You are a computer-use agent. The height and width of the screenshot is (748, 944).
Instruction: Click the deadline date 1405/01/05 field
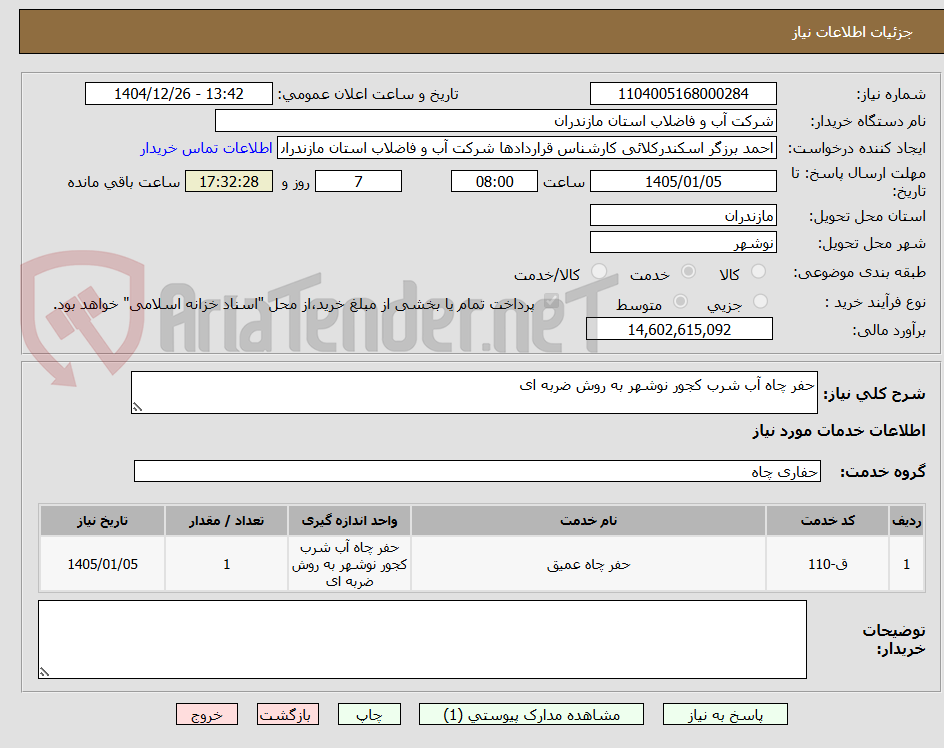coord(683,181)
